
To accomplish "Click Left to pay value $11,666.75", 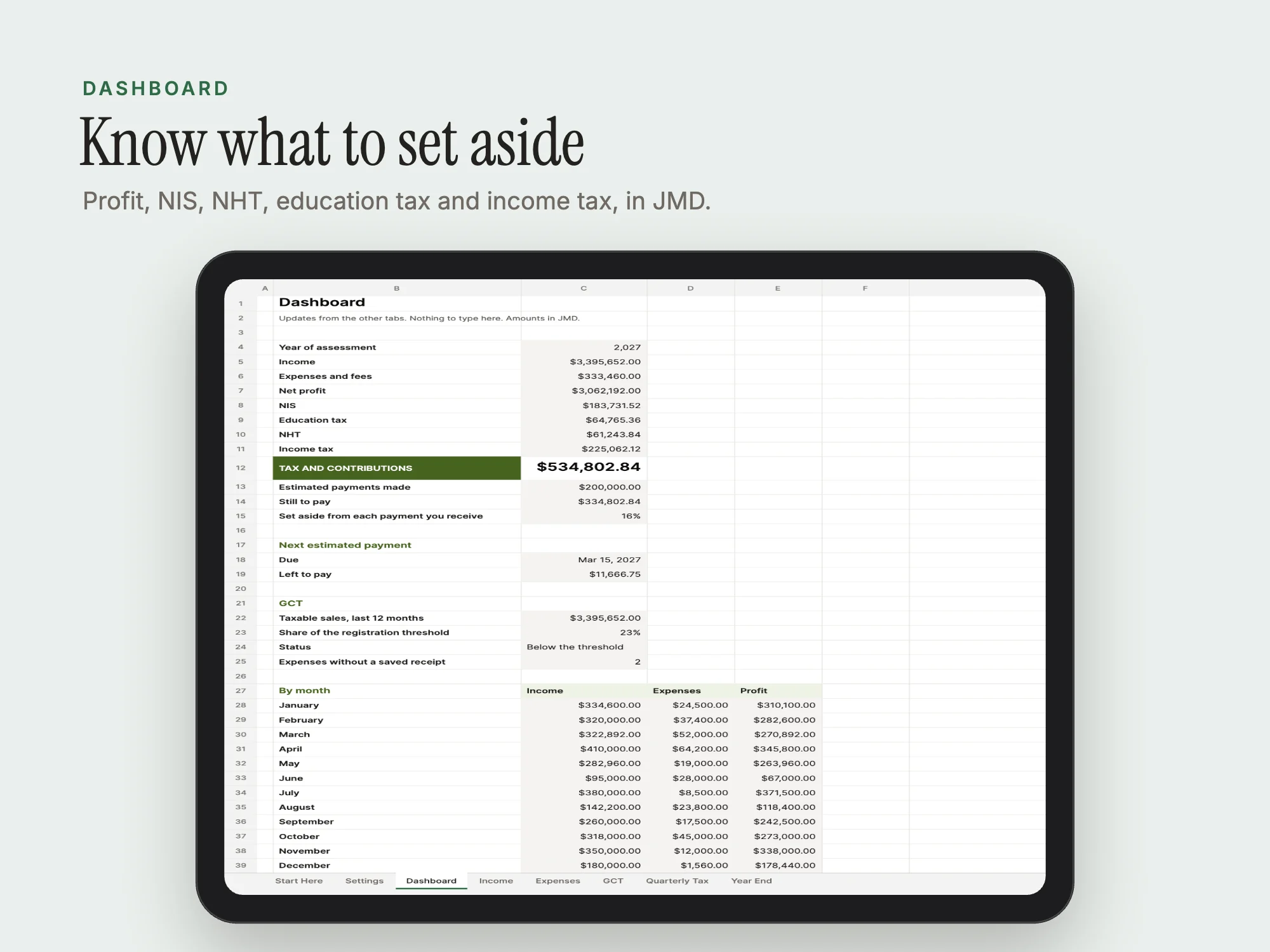I will pyautogui.click(x=584, y=574).
